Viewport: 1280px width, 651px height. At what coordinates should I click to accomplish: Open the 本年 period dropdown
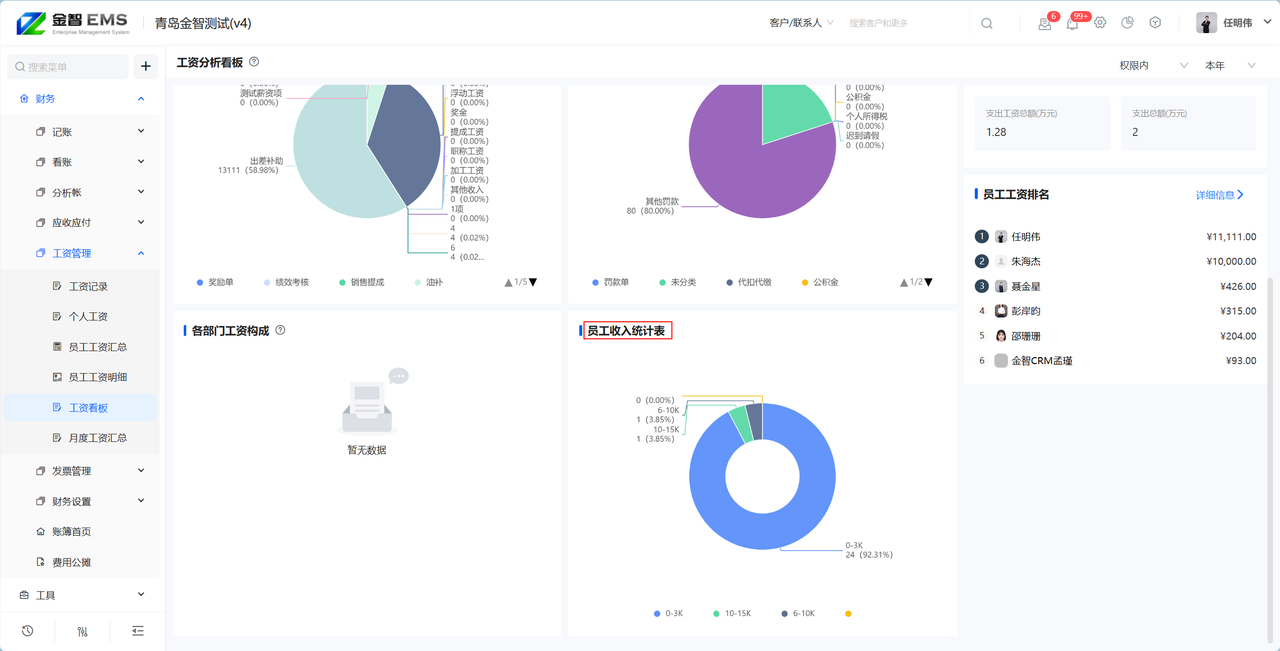1230,65
